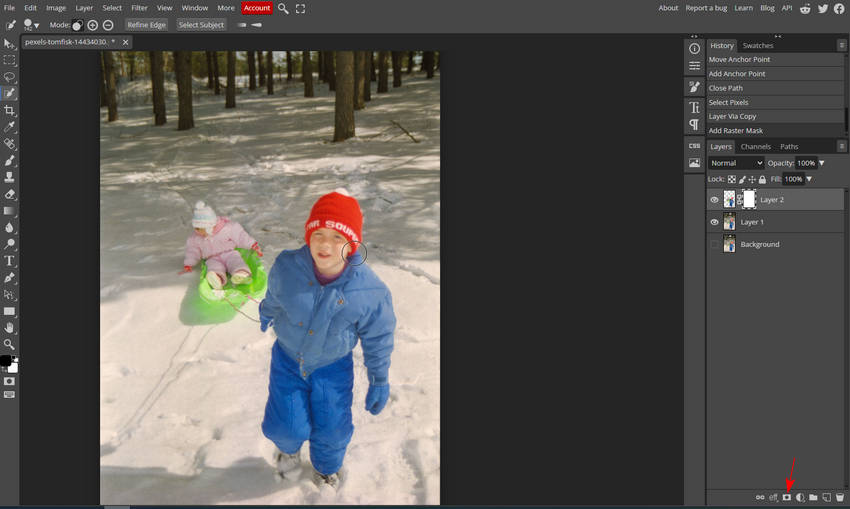Select the Lasso tool
The height and width of the screenshot is (509, 850).
tap(9, 77)
